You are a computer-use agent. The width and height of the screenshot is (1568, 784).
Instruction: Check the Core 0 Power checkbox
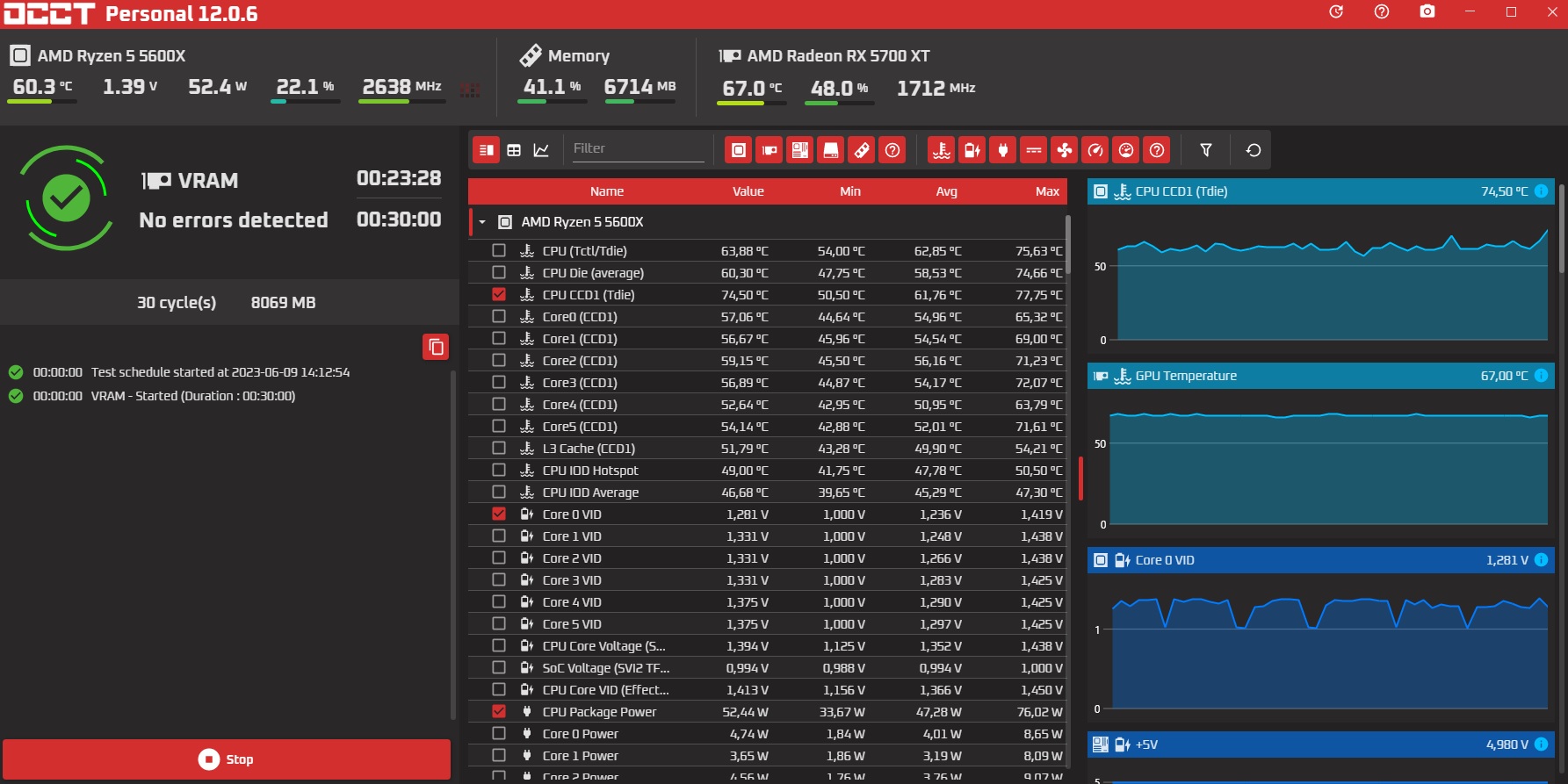(x=499, y=733)
